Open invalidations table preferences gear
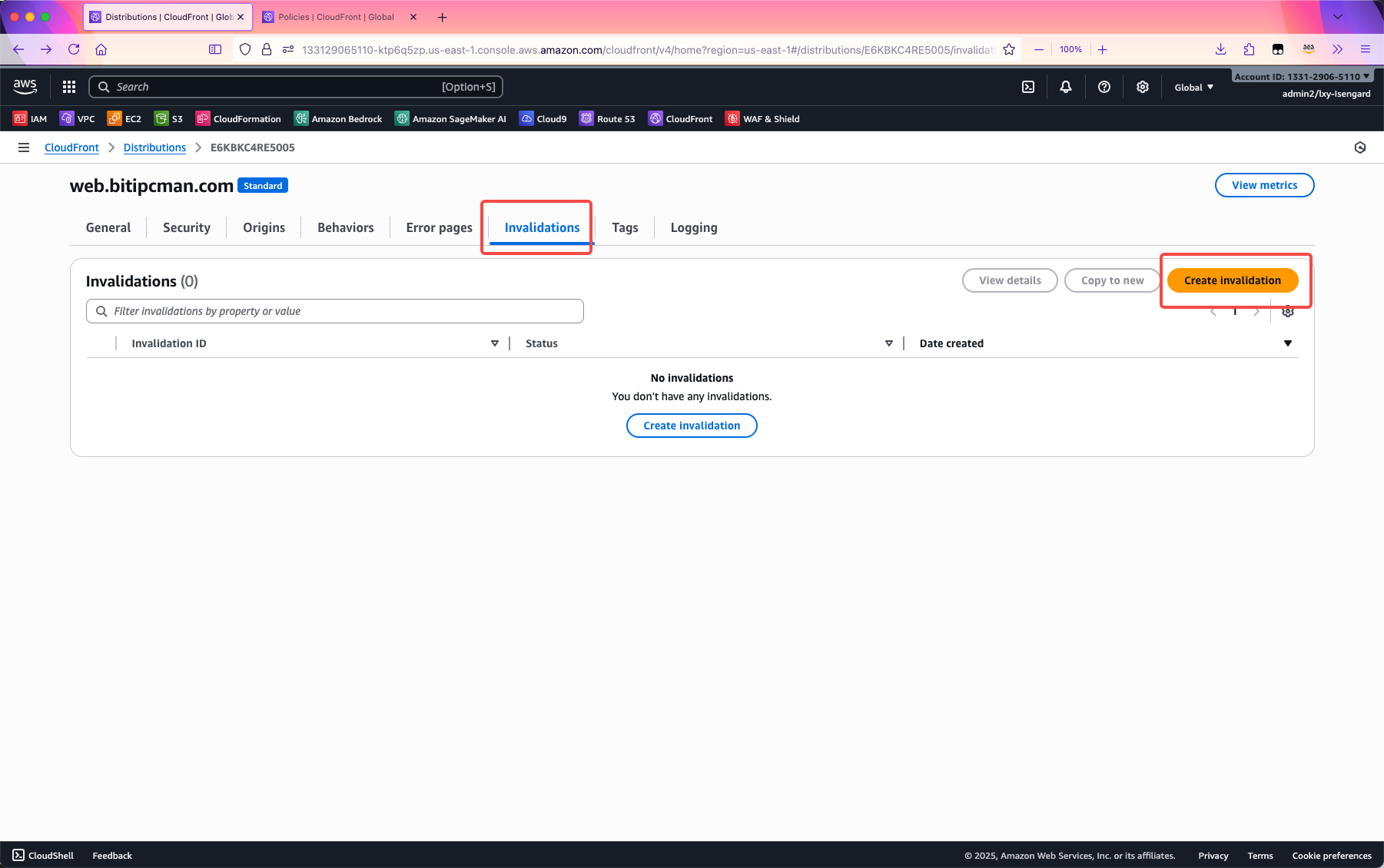 coord(1288,311)
